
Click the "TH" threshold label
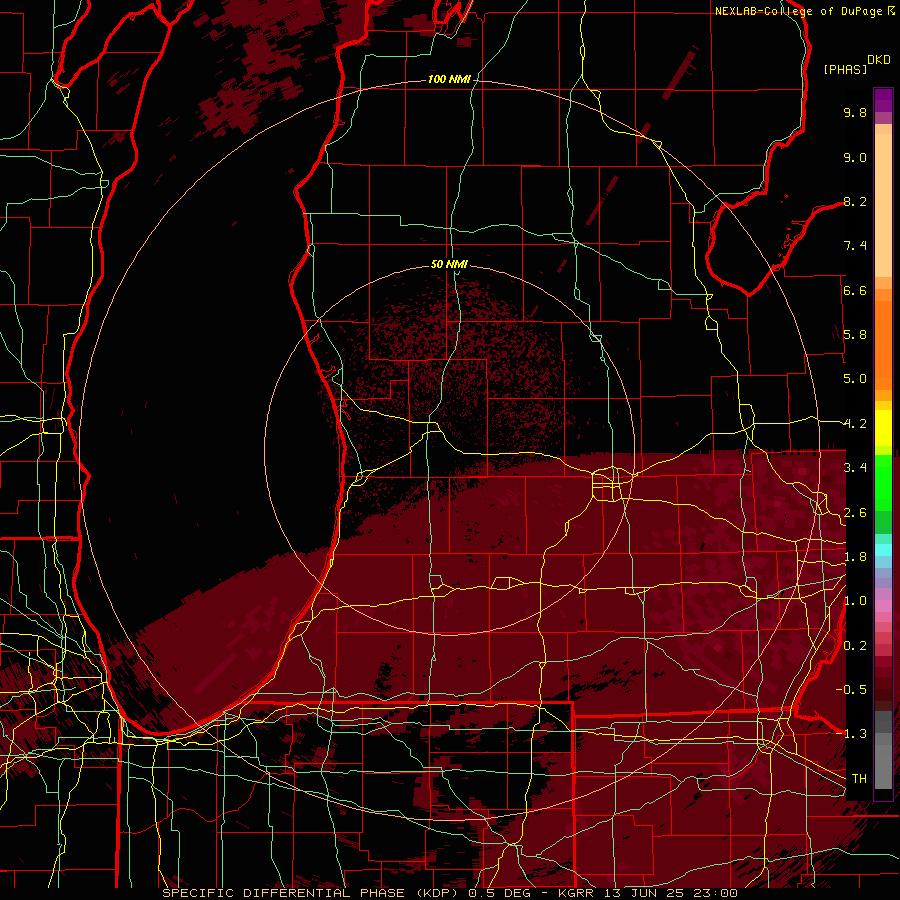pos(859,778)
